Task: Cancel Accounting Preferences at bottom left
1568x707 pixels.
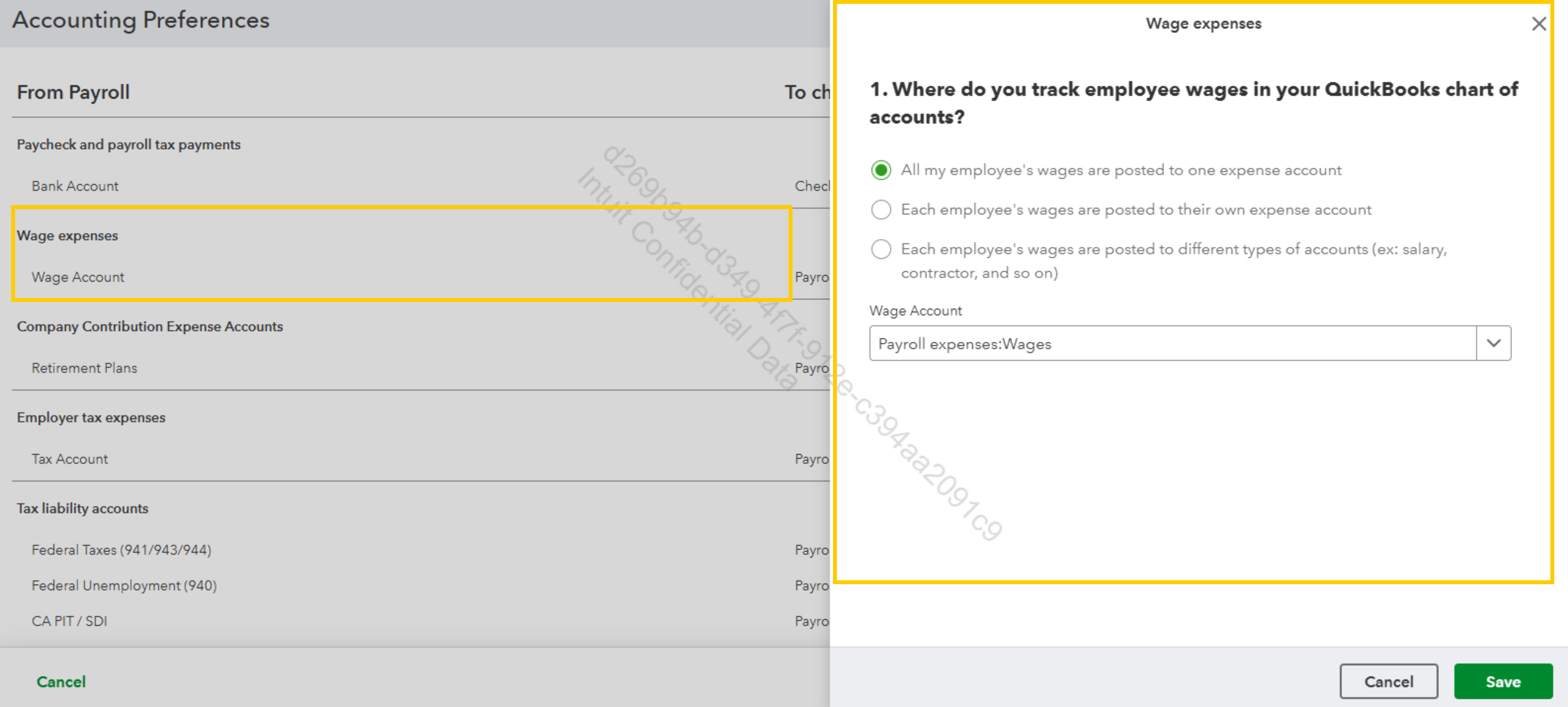Action: click(61, 682)
